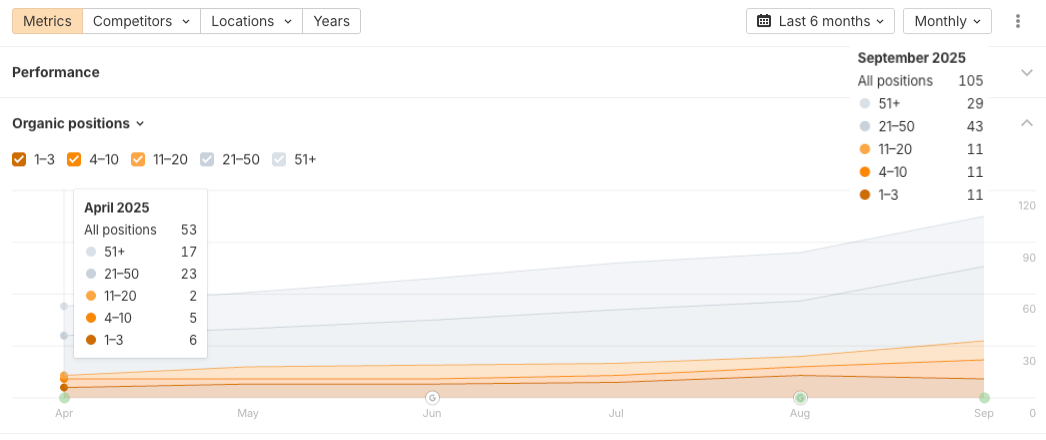The height and width of the screenshot is (440, 1046).
Task: Select the Metrics tab
Action: click(47, 21)
